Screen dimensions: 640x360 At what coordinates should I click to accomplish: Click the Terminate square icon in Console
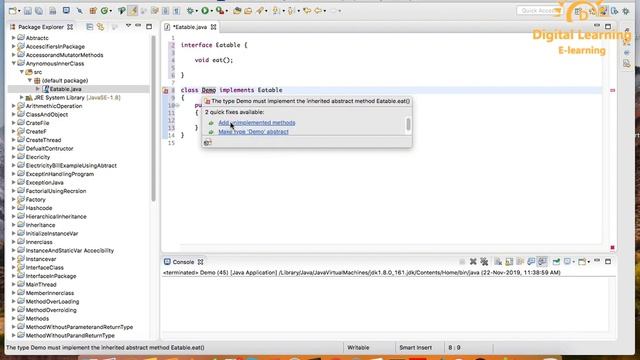(x=462, y=262)
